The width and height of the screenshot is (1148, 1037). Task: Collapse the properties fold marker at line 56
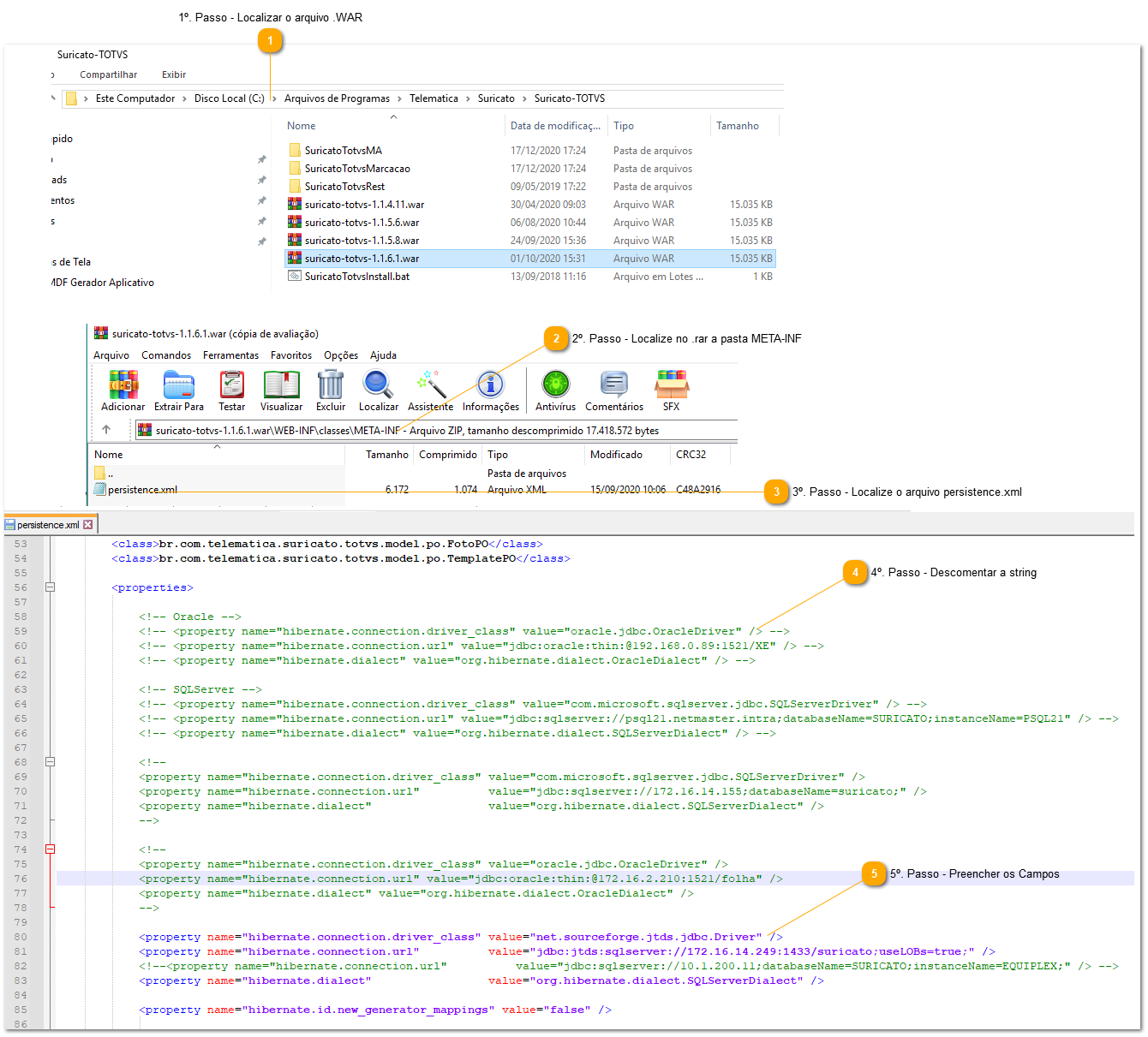tap(50, 587)
